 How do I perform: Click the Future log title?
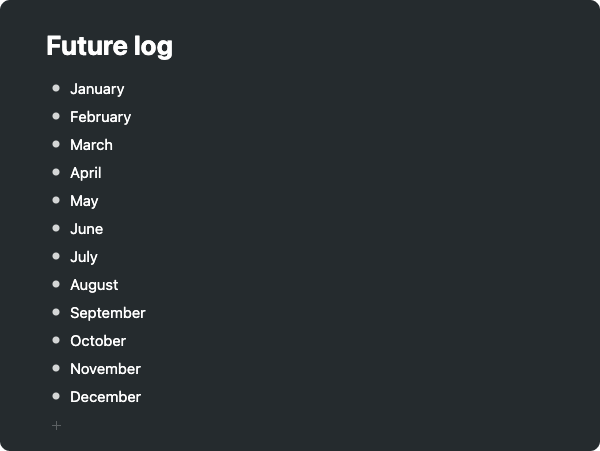(x=109, y=46)
